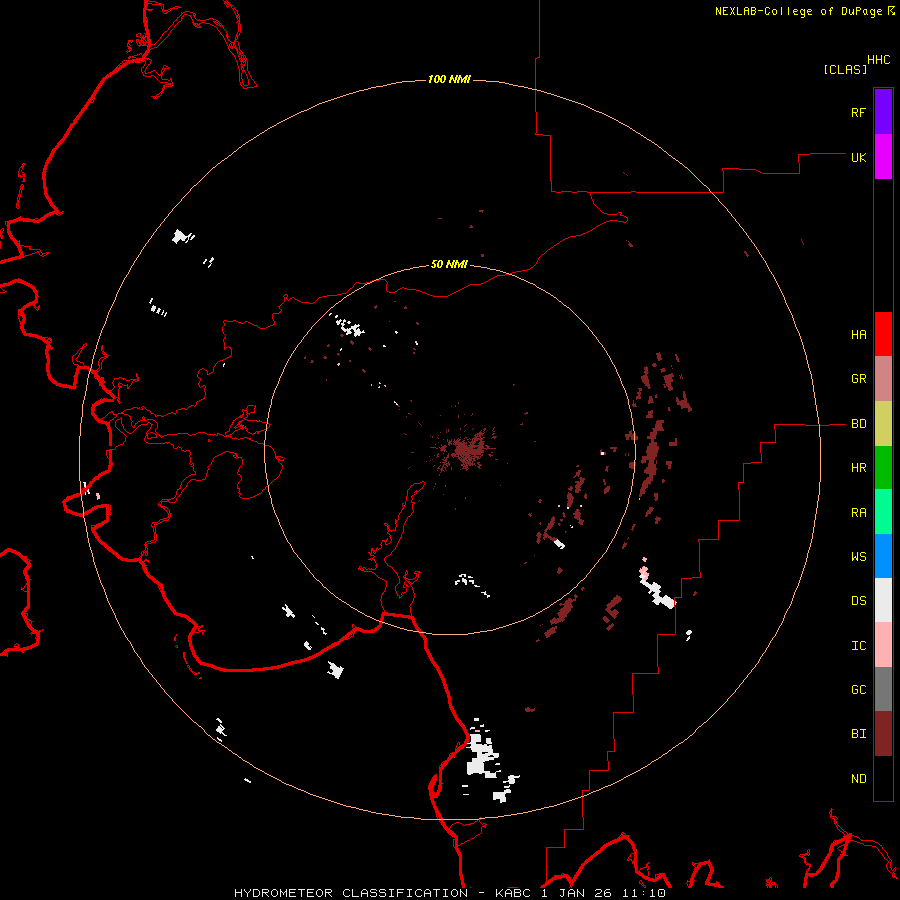Click the HA red legend swatch

(883, 334)
